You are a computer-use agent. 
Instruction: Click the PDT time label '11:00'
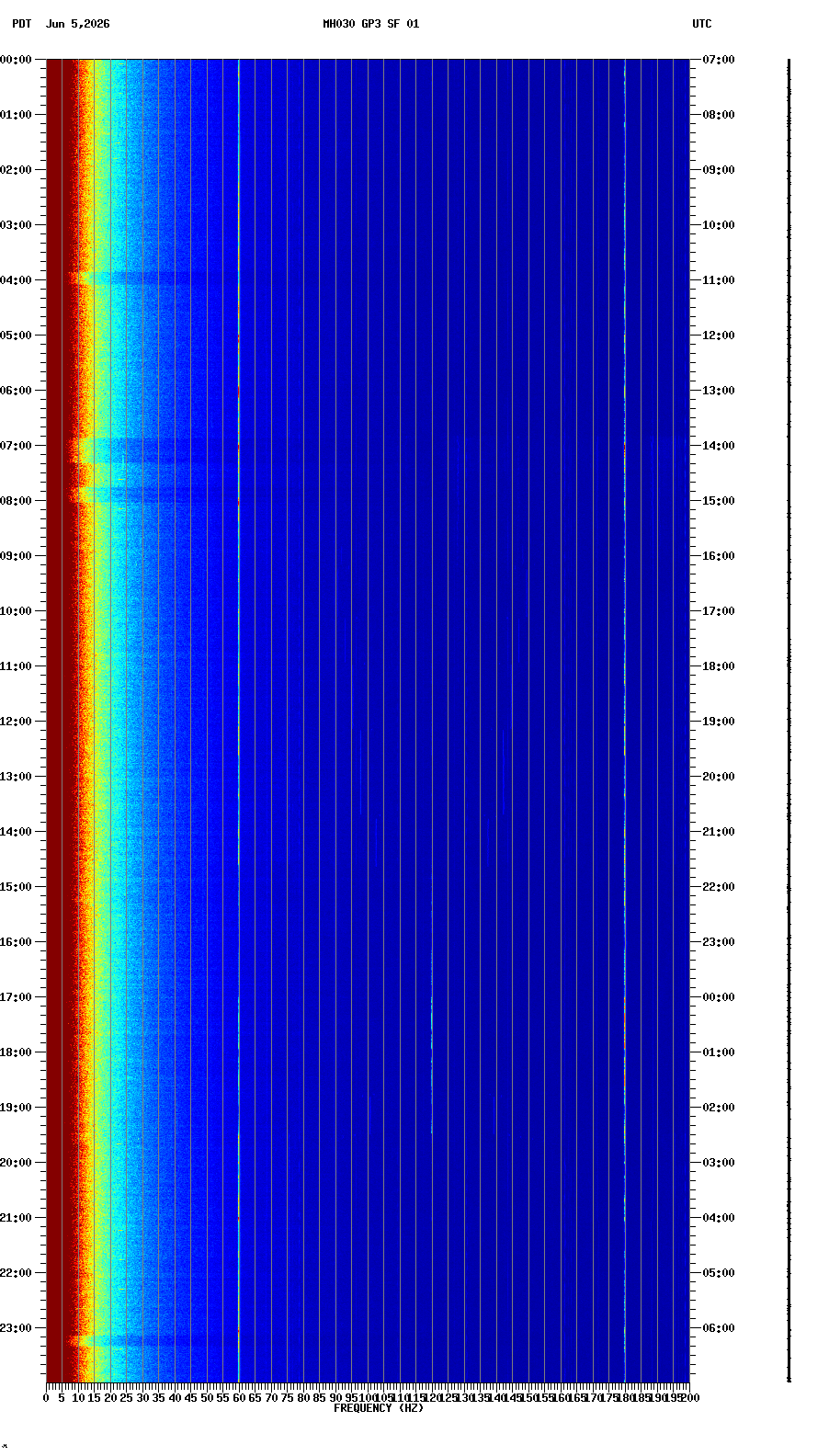click(x=16, y=666)
